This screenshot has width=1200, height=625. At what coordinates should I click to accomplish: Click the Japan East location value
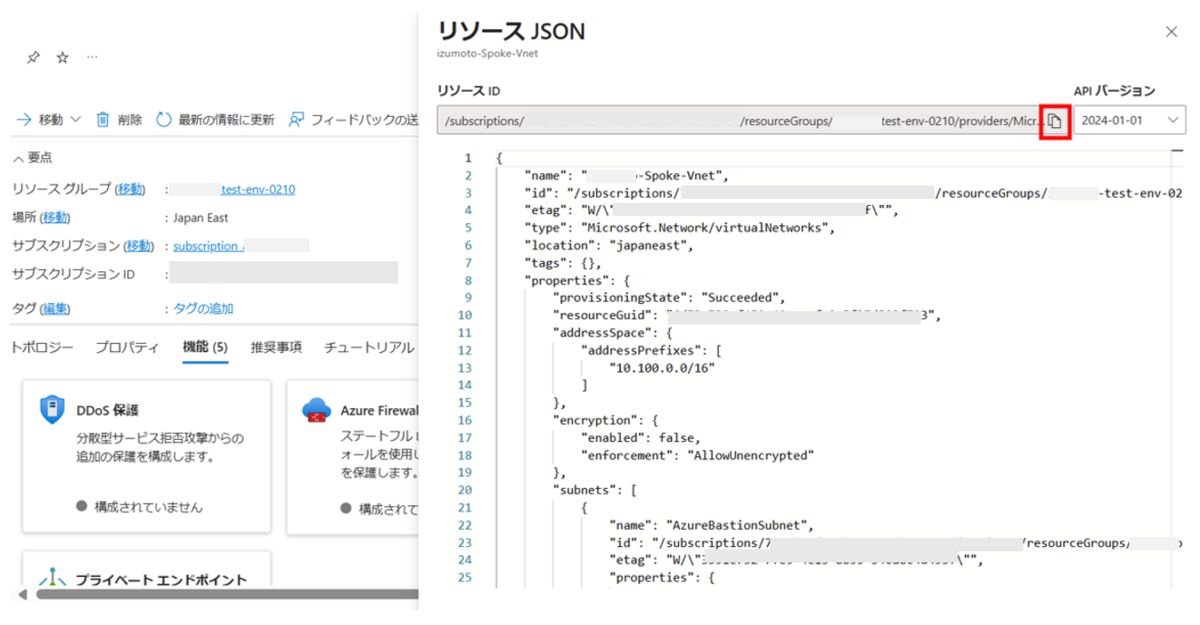tap(200, 217)
